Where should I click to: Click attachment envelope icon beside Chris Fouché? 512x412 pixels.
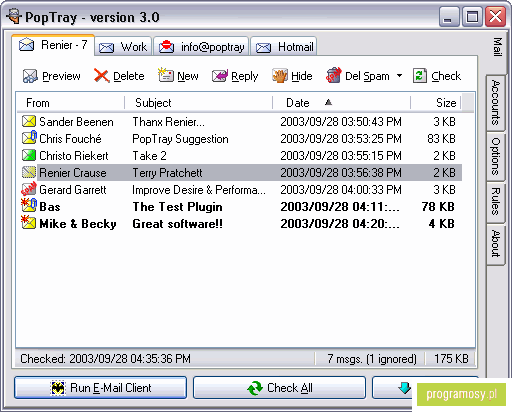click(x=29, y=138)
